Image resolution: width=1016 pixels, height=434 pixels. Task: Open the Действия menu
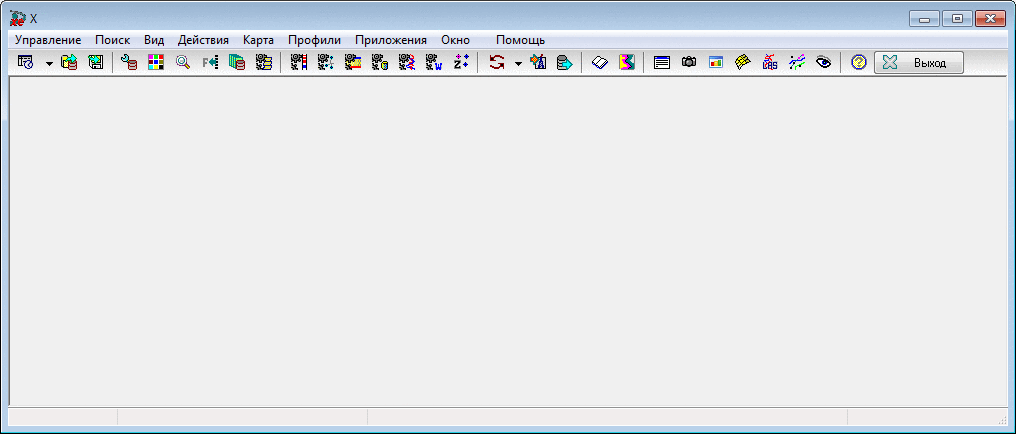203,40
